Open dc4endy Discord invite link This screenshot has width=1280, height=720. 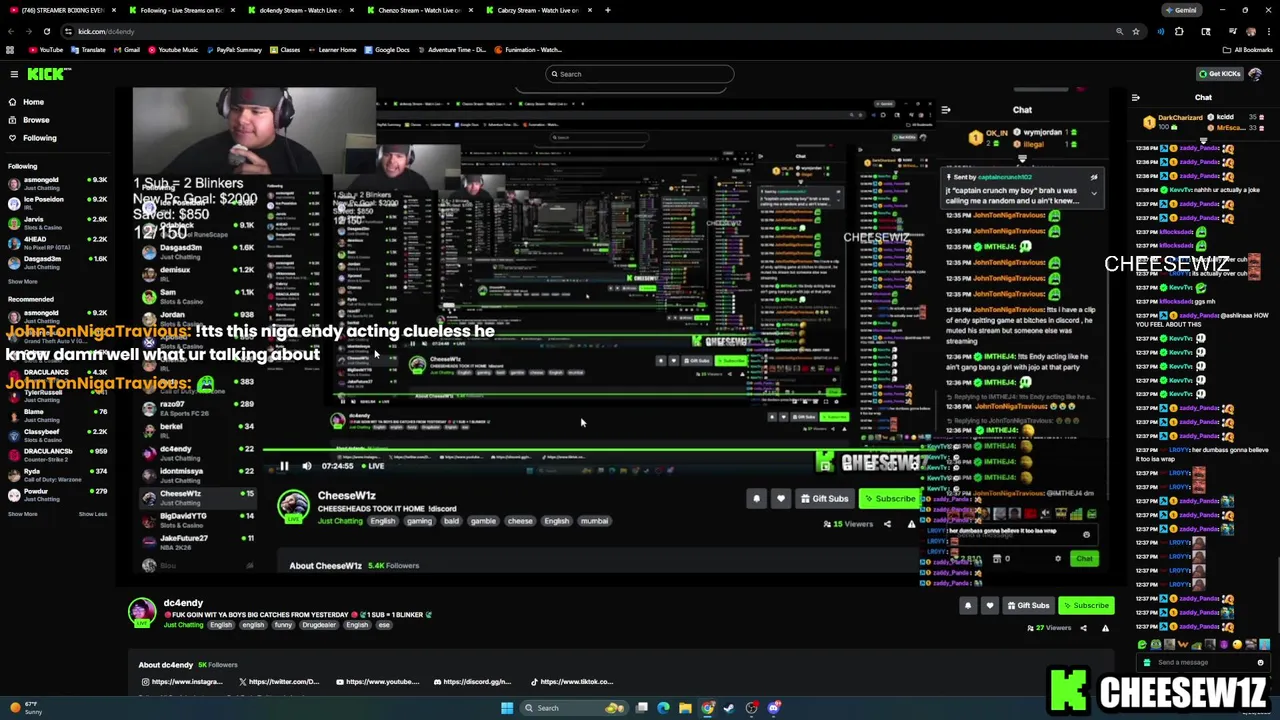point(472,682)
